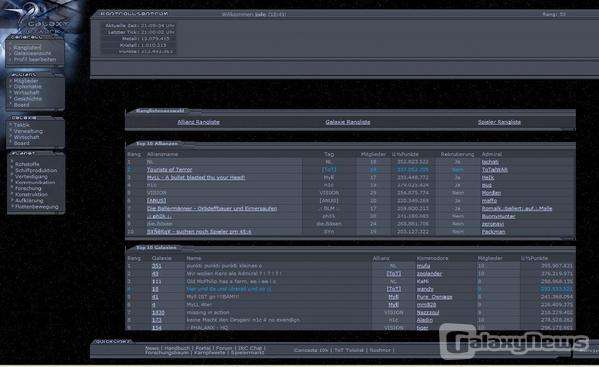Switch to the Galaxie Rangliste ranking
This screenshot has width=599, height=367.
point(348,122)
